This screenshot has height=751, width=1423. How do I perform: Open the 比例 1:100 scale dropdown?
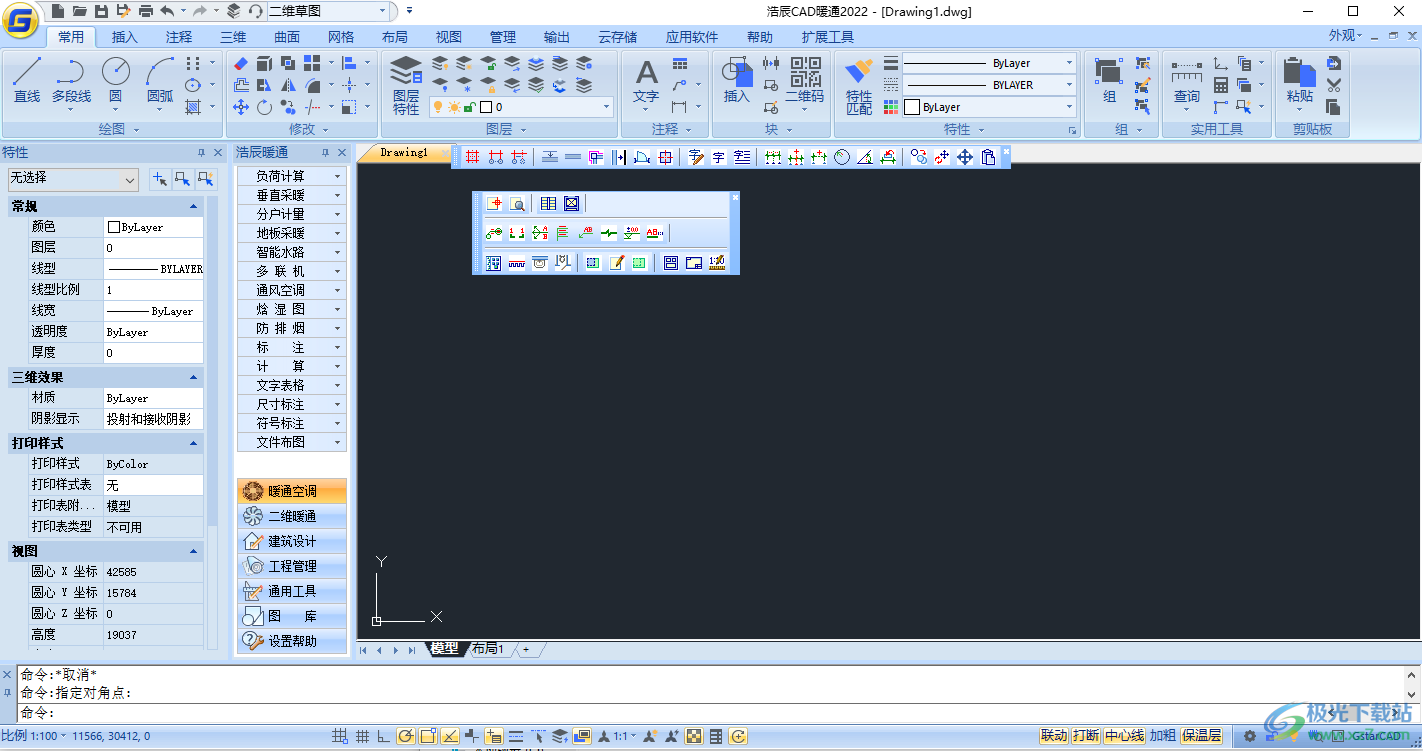[x=34, y=736]
